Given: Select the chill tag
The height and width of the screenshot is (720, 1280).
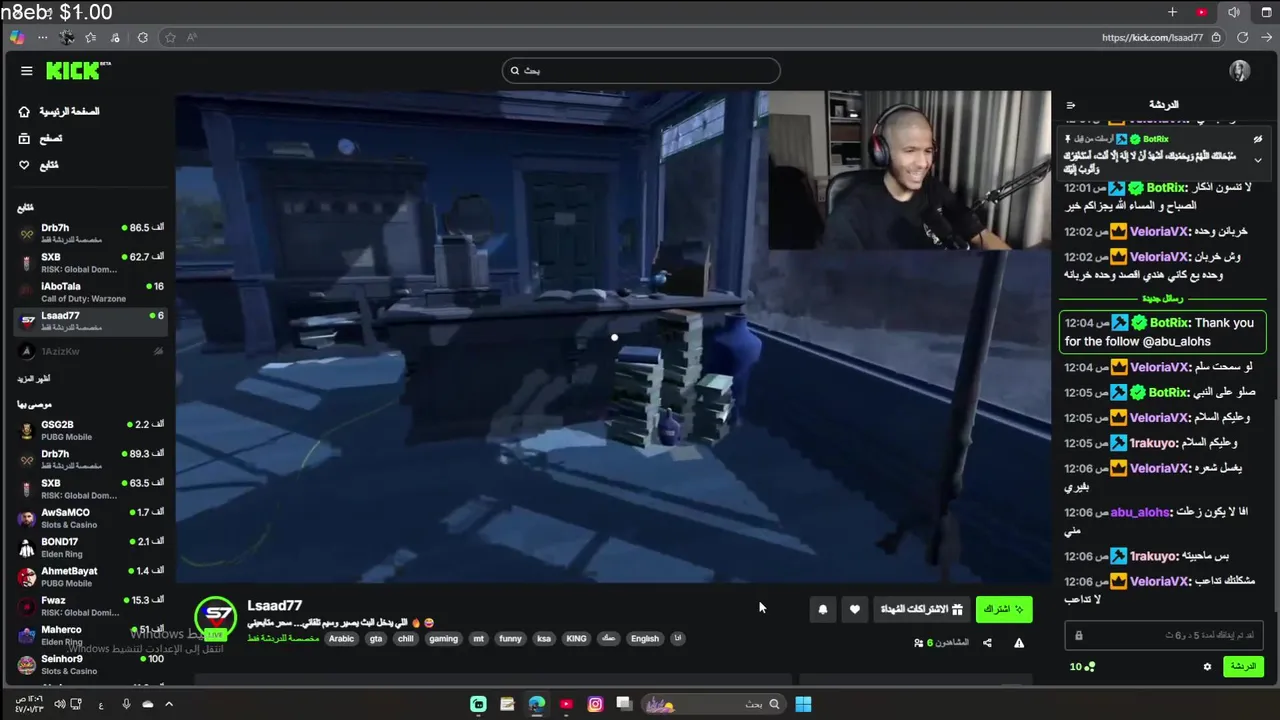Looking at the screenshot, I should [x=405, y=639].
